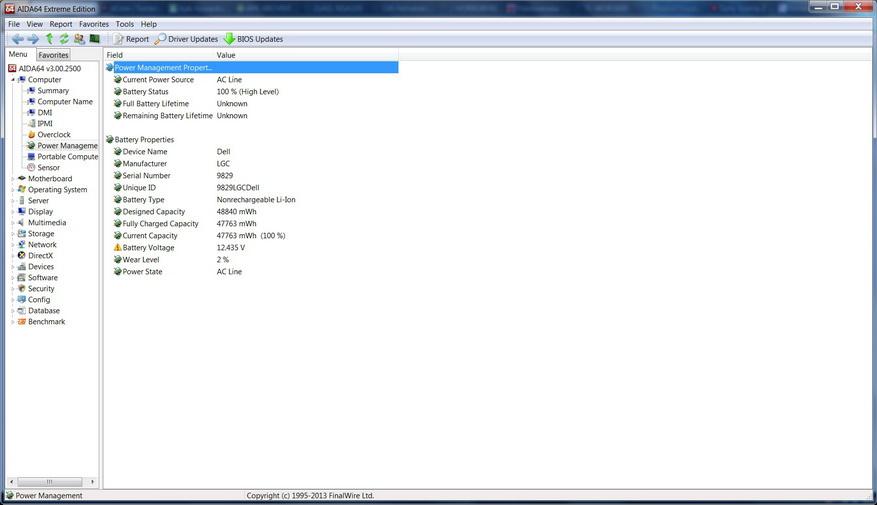Select the Fully Charged Capacity row
The image size is (877, 505).
[252, 224]
